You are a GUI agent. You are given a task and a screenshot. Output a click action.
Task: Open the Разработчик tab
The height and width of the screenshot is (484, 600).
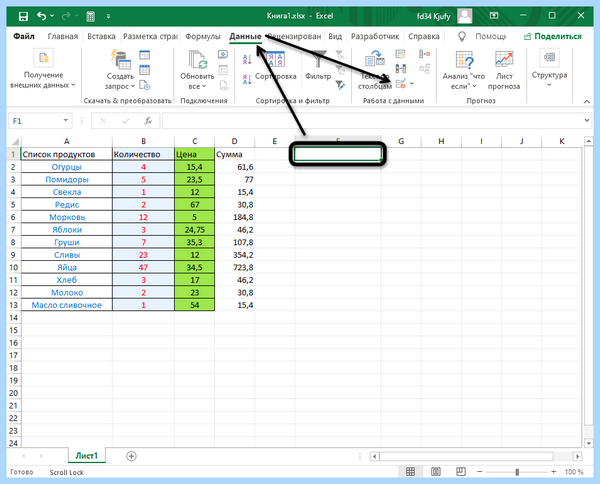pos(375,36)
